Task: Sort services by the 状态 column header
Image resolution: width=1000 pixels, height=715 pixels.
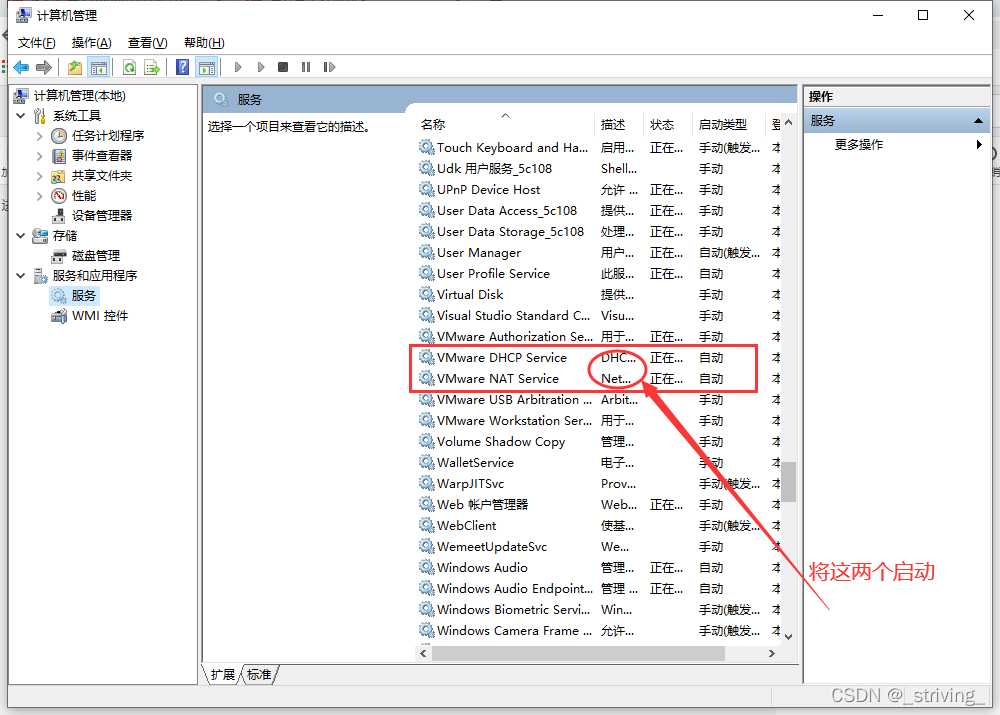Action: (x=662, y=124)
